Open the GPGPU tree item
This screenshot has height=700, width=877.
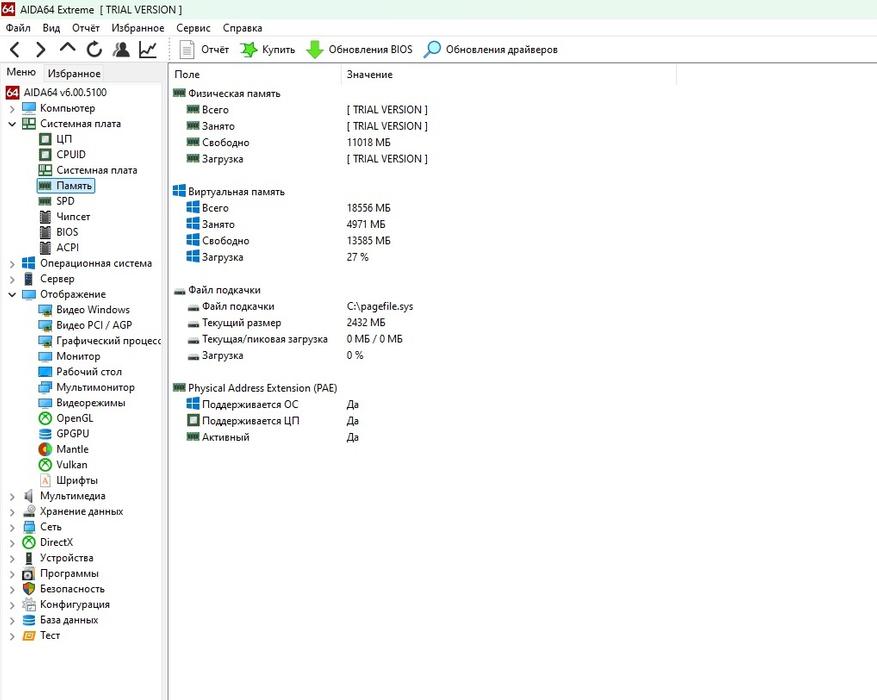point(64,433)
